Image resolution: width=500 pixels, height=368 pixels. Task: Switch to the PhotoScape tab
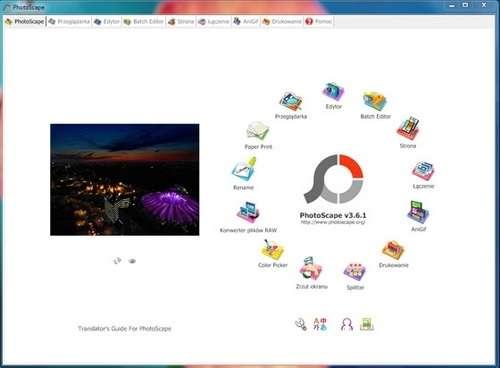(x=25, y=22)
